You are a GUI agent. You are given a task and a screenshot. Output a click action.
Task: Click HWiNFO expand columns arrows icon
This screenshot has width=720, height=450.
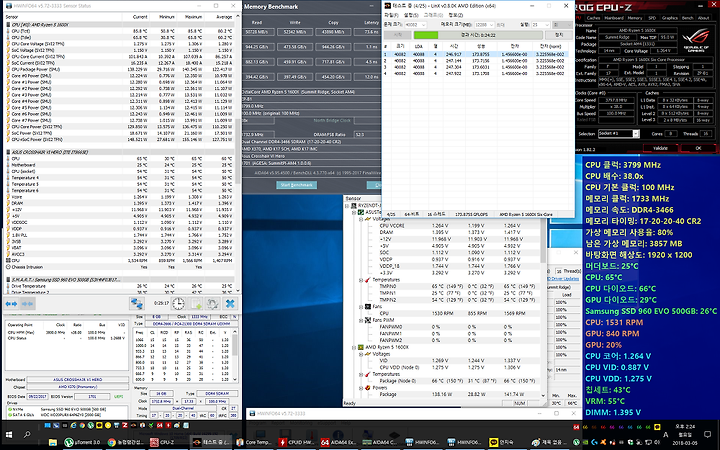[11, 304]
